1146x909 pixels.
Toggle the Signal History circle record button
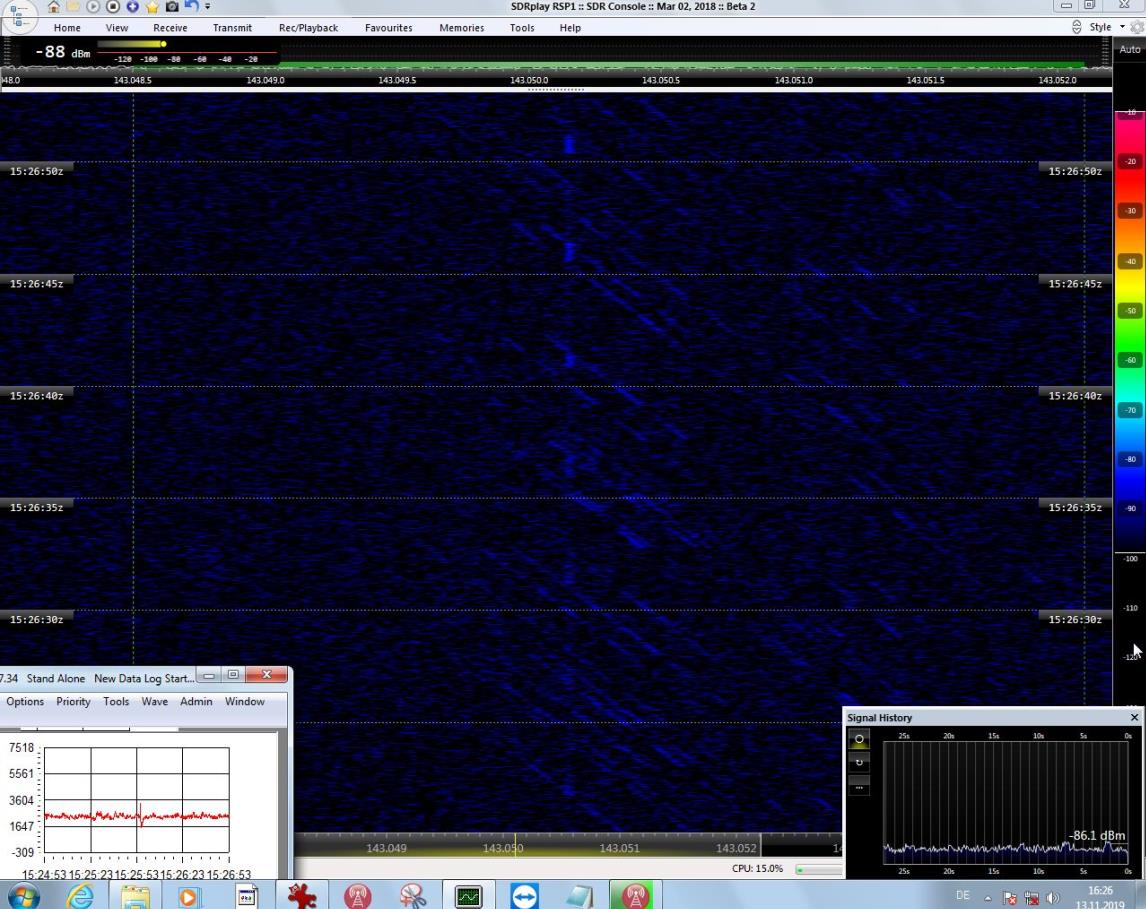[x=859, y=739]
